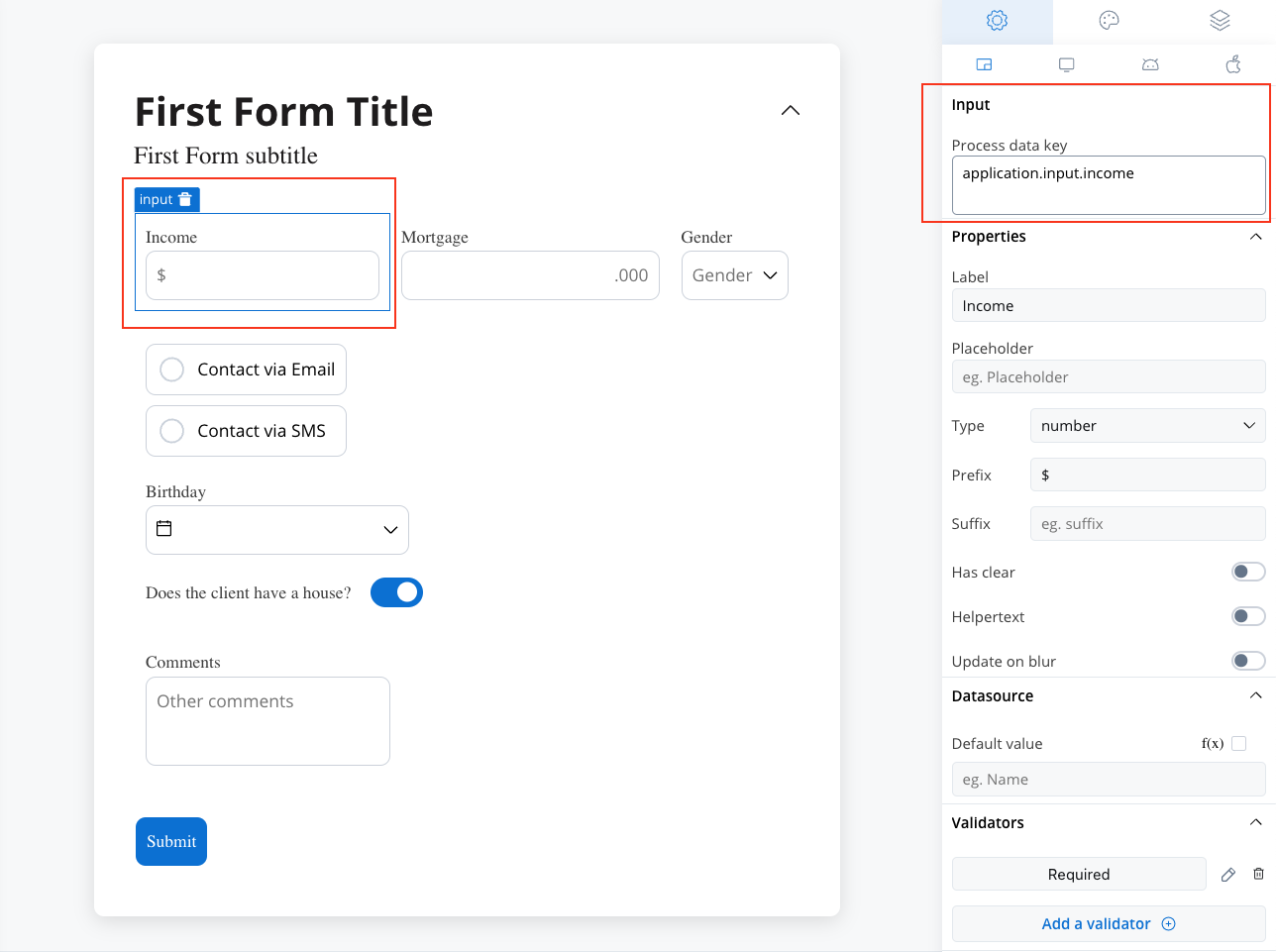Click the calendar icon in Birthday field
This screenshot has width=1276, height=952.
coord(164,529)
